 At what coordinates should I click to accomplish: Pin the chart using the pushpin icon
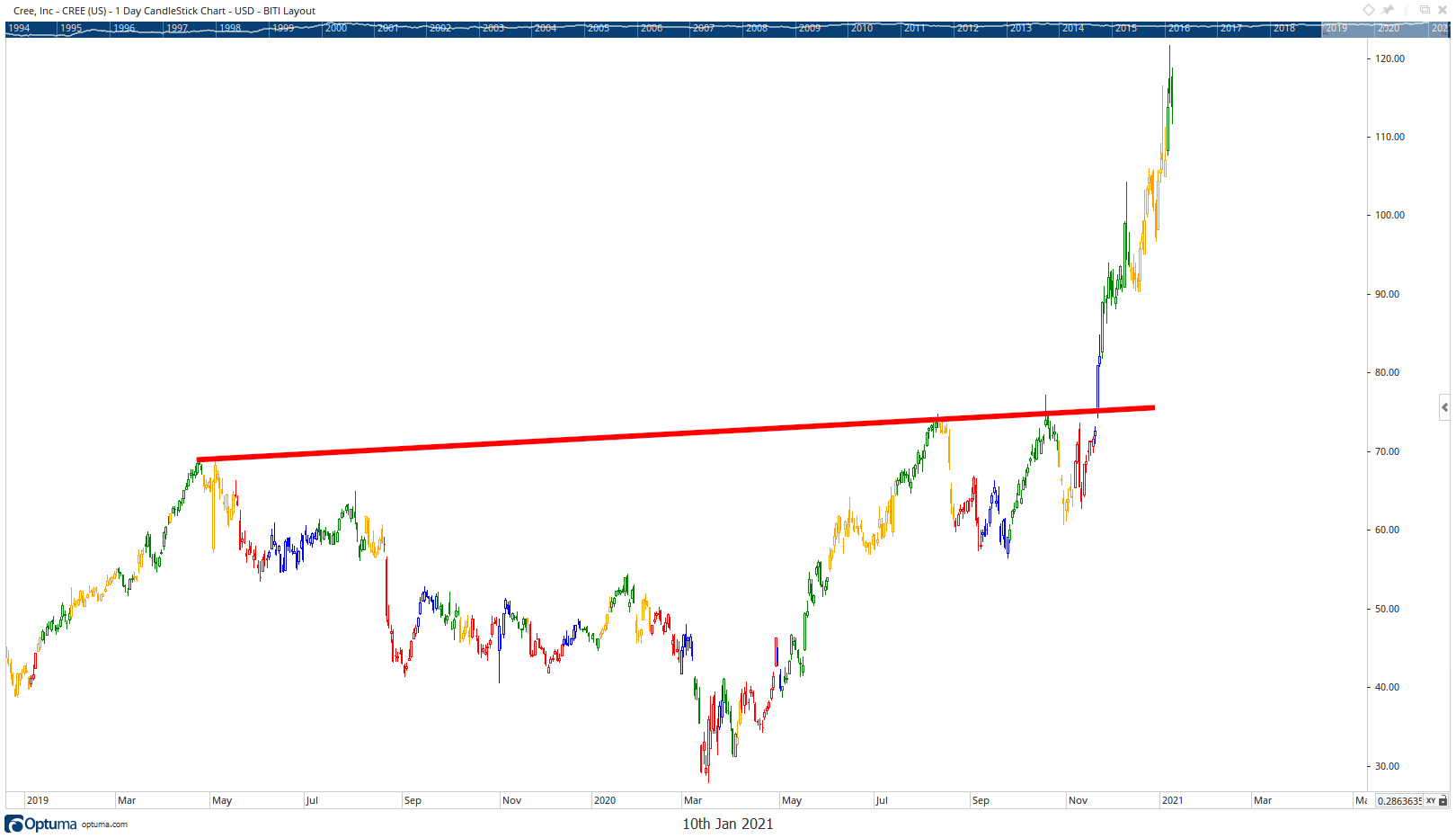(x=1388, y=10)
